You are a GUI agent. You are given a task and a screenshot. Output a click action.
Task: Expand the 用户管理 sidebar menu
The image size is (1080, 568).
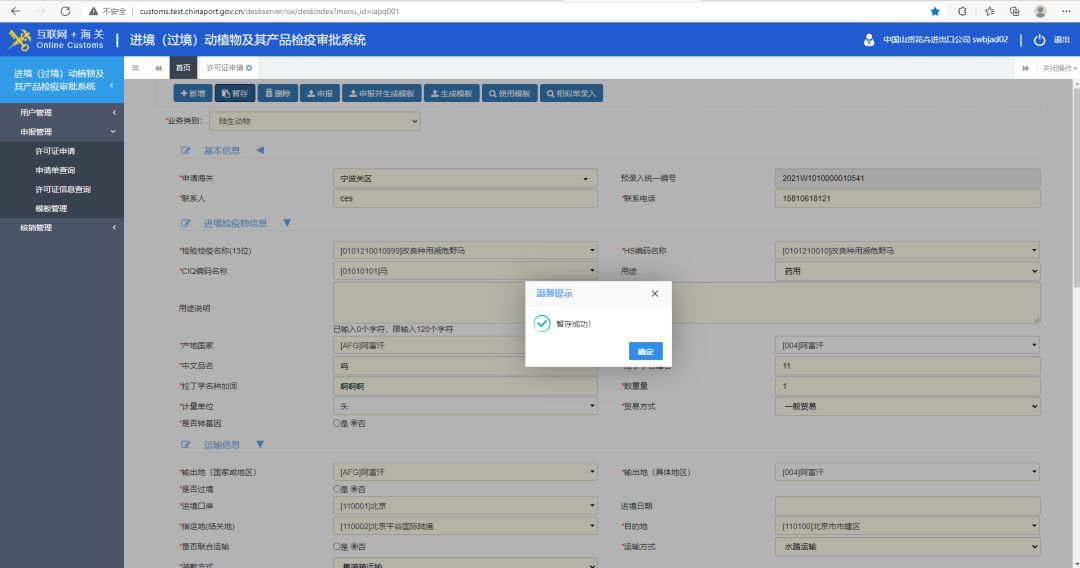[x=62, y=112]
